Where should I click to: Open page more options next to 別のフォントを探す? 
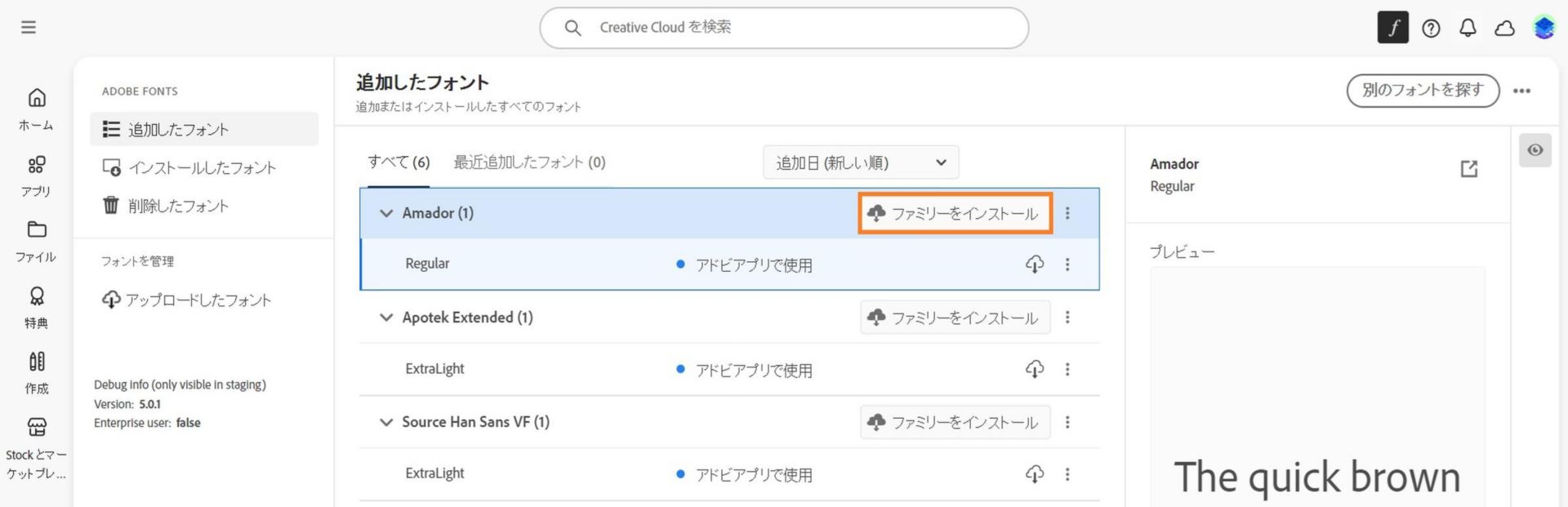[x=1521, y=91]
